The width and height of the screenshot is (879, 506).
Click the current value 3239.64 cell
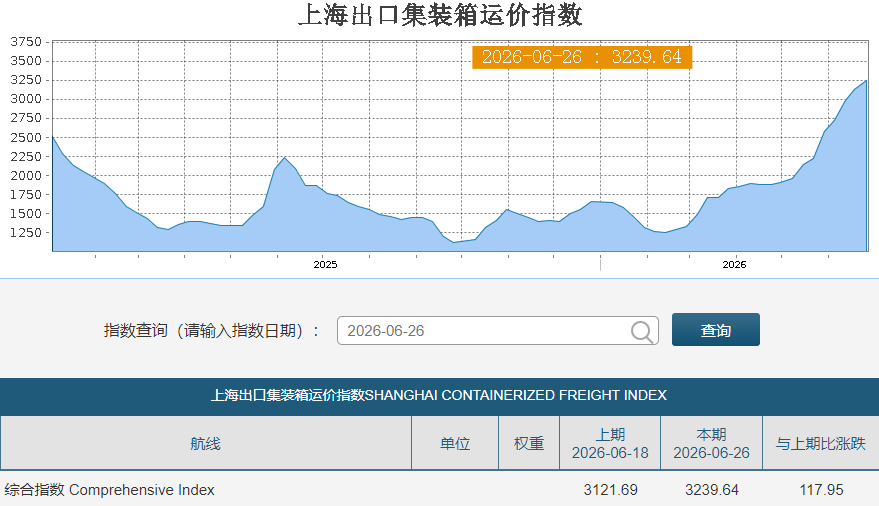click(712, 490)
